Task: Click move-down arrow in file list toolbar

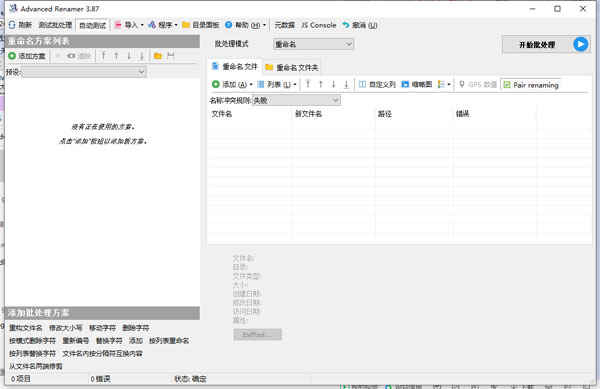Action: tap(334, 85)
